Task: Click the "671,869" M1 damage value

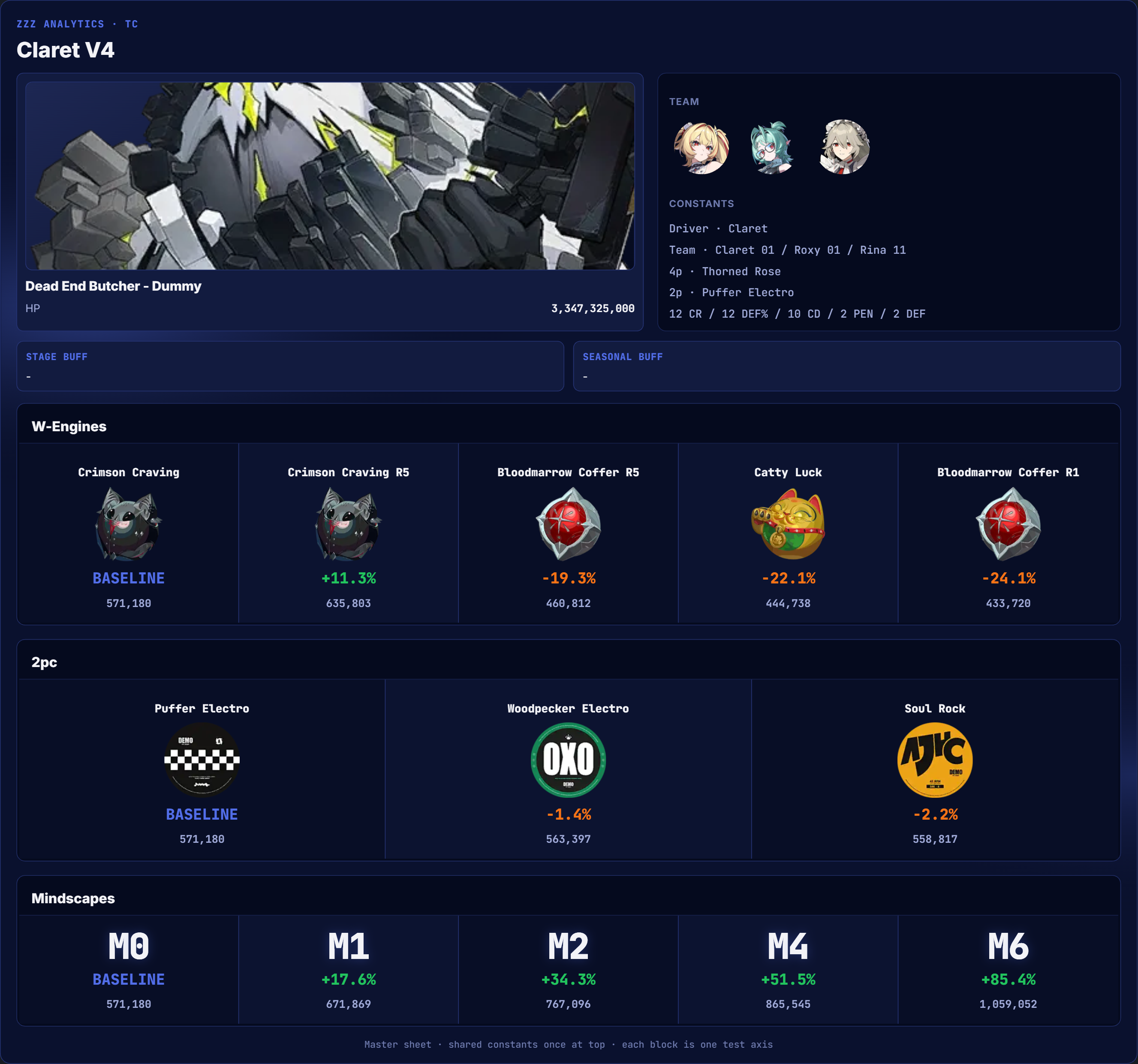Action: (349, 1004)
